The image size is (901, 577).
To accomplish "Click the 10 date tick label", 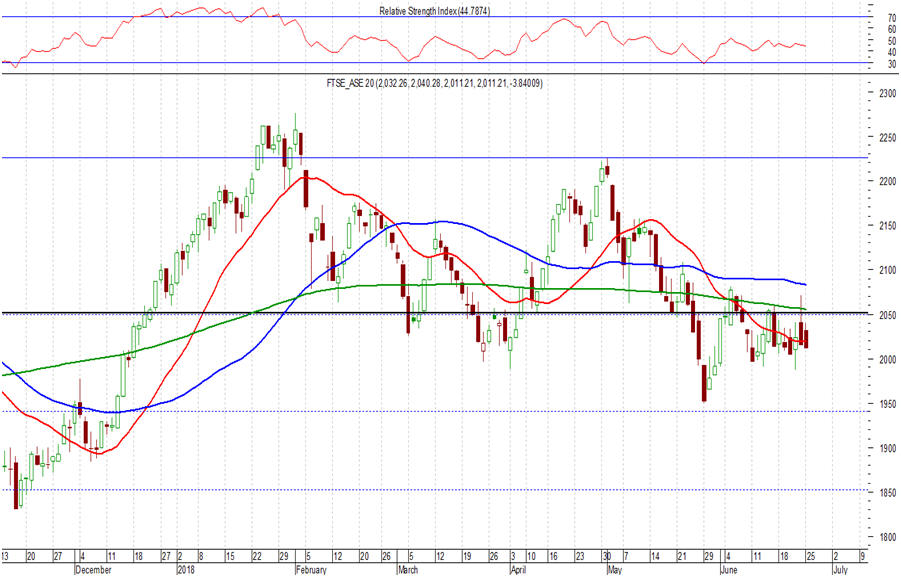I will click(531, 557).
